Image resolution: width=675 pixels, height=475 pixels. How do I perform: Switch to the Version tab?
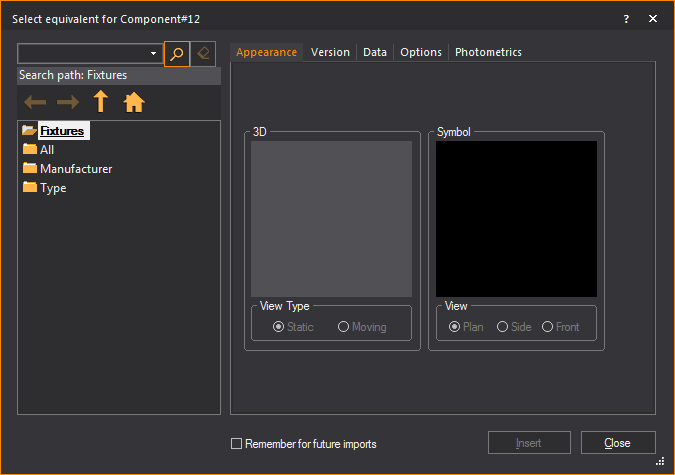coord(330,52)
